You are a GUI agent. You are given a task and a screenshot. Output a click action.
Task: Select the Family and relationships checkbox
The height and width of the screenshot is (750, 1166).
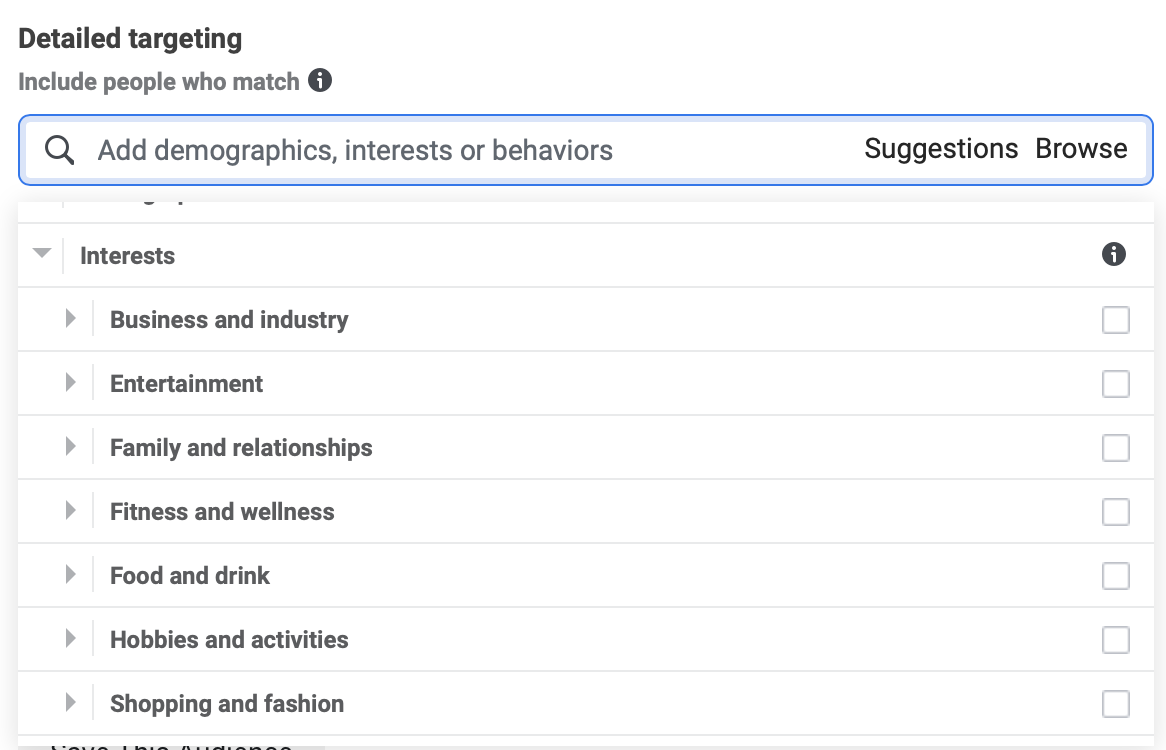coord(1115,448)
